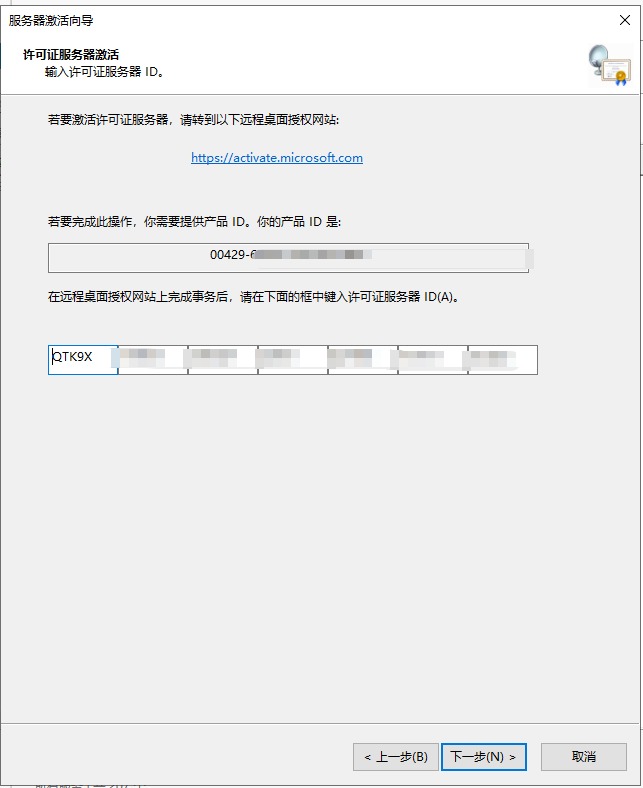The image size is (643, 788).
Task: Click the license certificate icon in the header
Action: pyautogui.click(x=610, y=66)
